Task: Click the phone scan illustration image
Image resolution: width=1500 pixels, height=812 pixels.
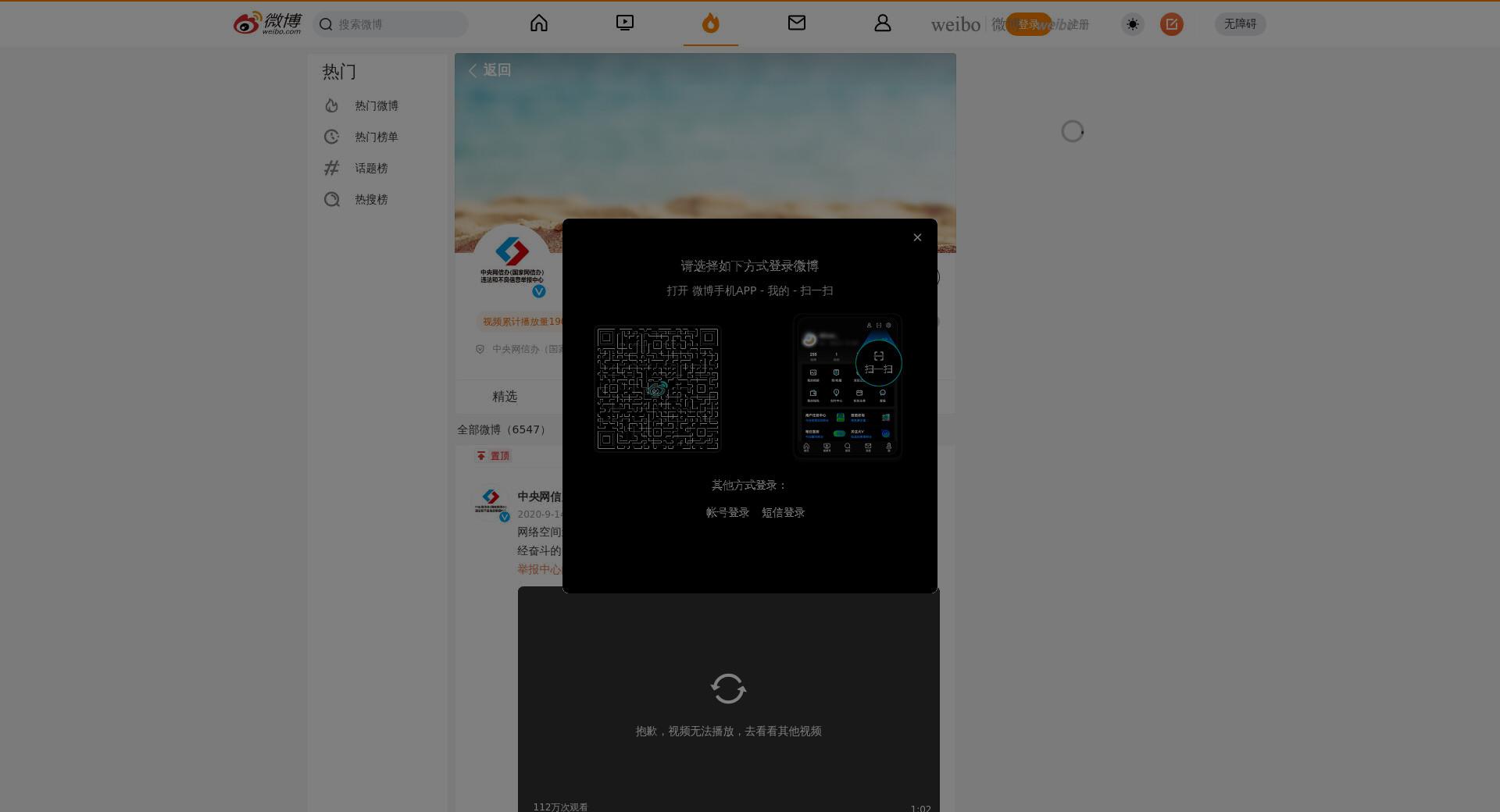Action: [x=848, y=386]
